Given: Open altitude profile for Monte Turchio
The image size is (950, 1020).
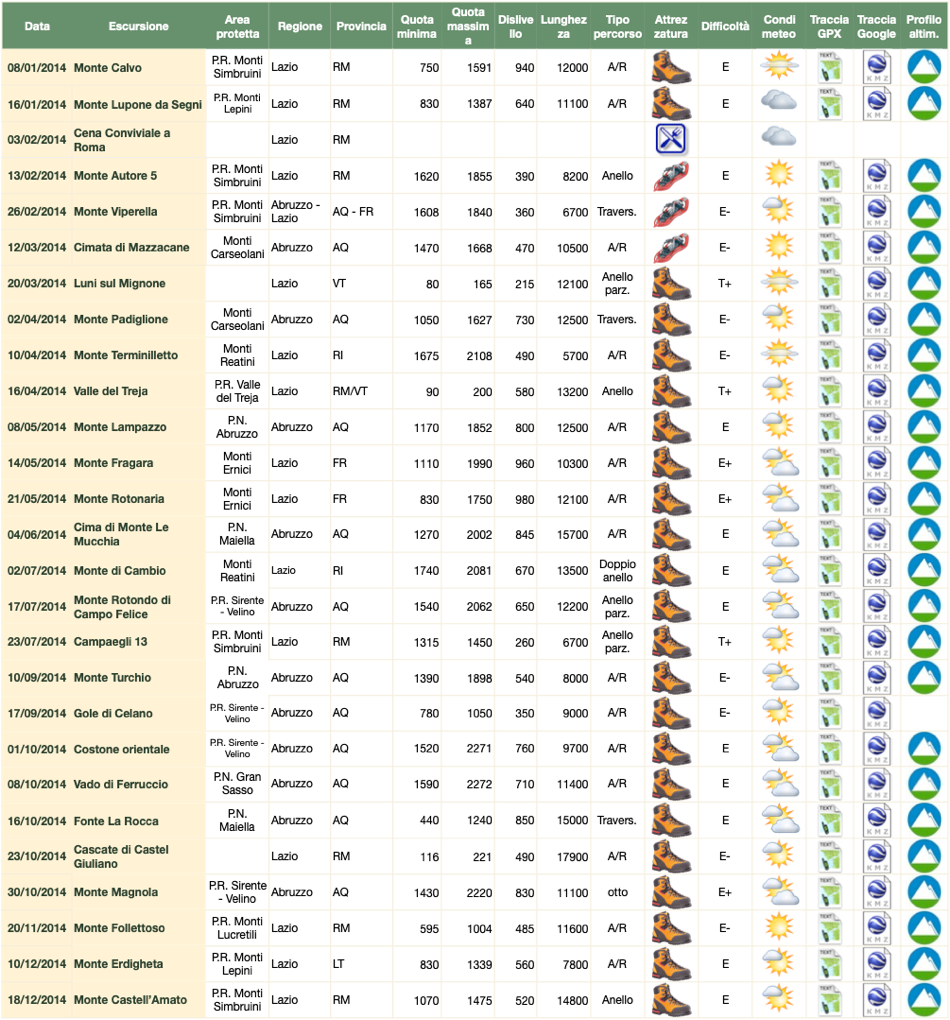Looking at the screenshot, I should 924,677.
